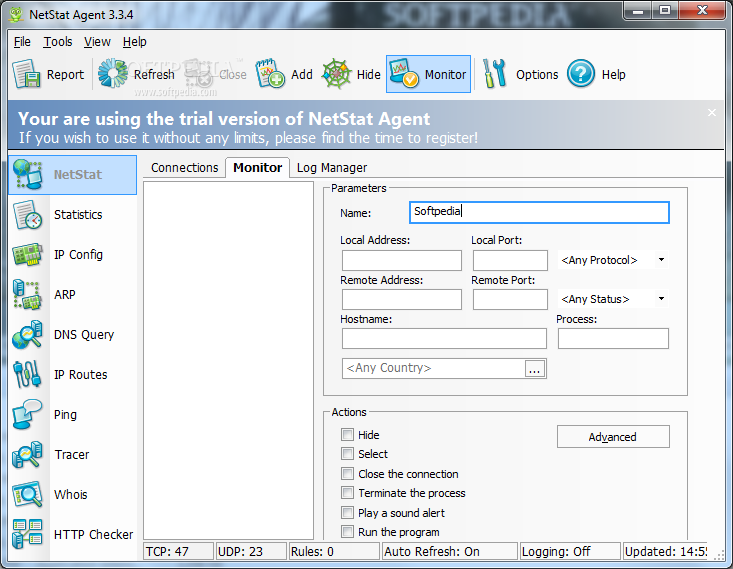Click Updated time status entry
The width and height of the screenshot is (733, 569).
[x=665, y=551]
